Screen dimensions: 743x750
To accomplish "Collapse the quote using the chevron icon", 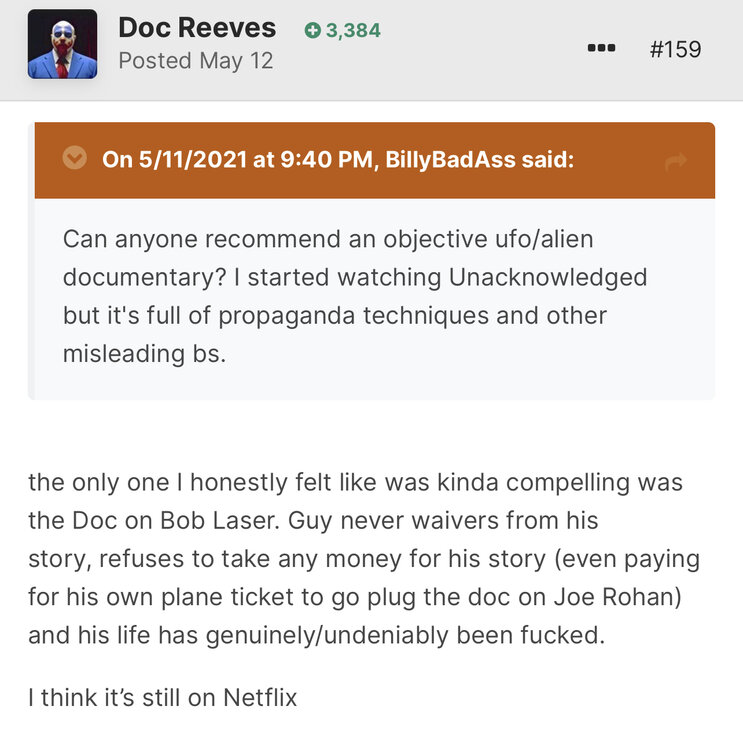I will click(x=74, y=159).
